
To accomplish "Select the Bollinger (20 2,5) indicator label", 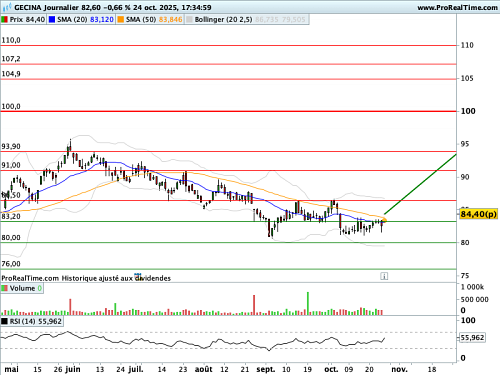I will click(x=223, y=20).
